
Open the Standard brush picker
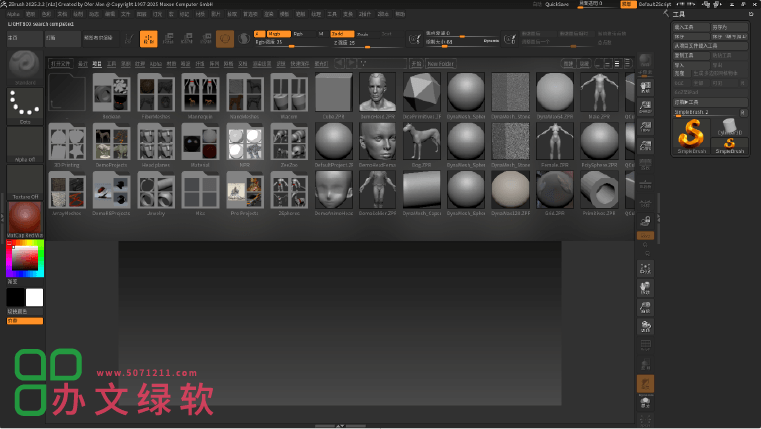pos(24,67)
